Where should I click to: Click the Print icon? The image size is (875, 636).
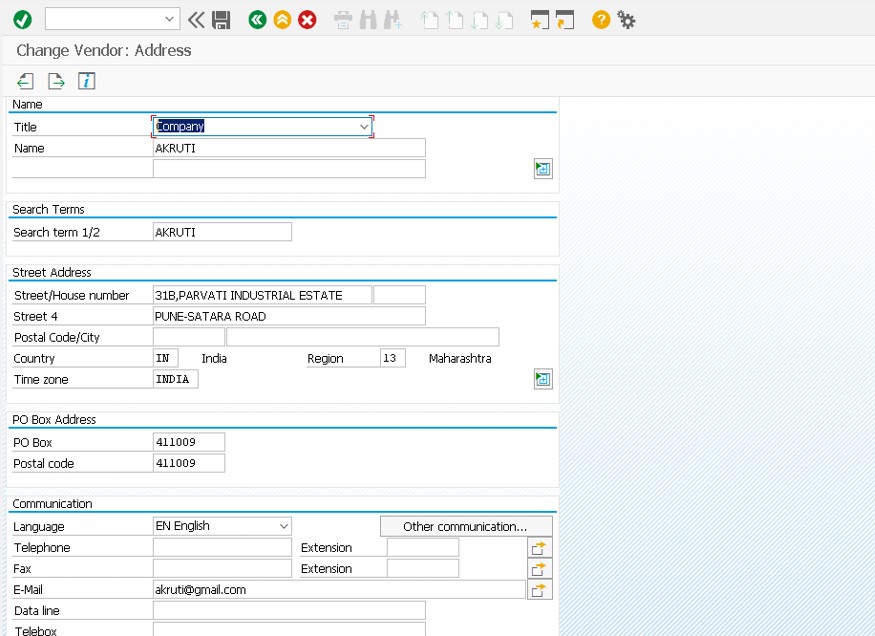pyautogui.click(x=343, y=20)
